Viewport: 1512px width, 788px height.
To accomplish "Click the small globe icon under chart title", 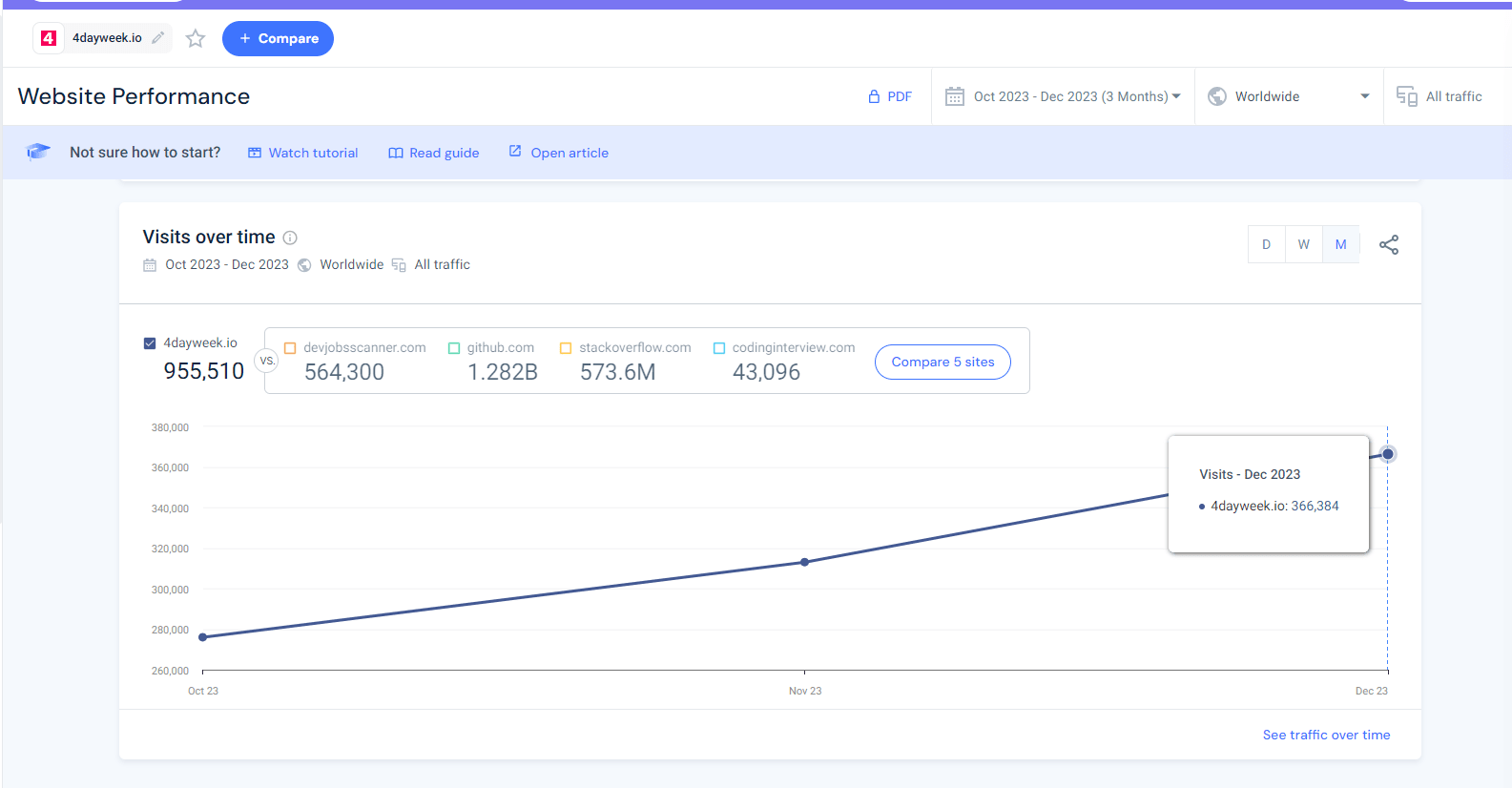I will pyautogui.click(x=304, y=265).
